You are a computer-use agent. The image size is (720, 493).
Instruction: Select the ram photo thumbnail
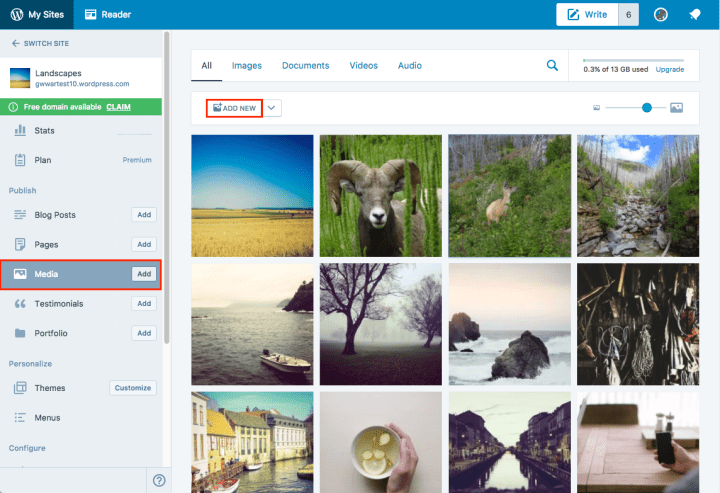tap(380, 196)
